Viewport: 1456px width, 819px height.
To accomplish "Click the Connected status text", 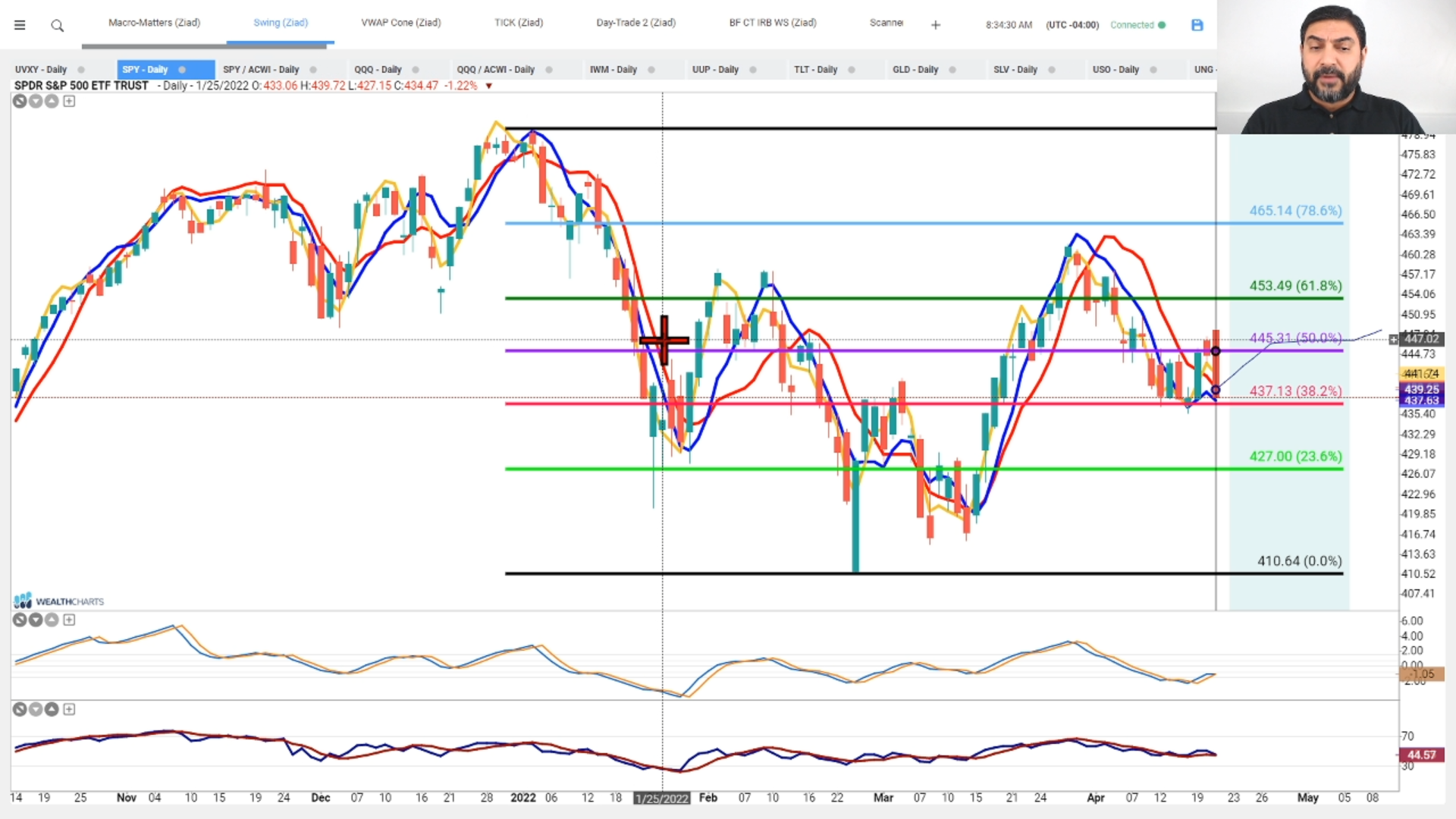I will [1132, 25].
